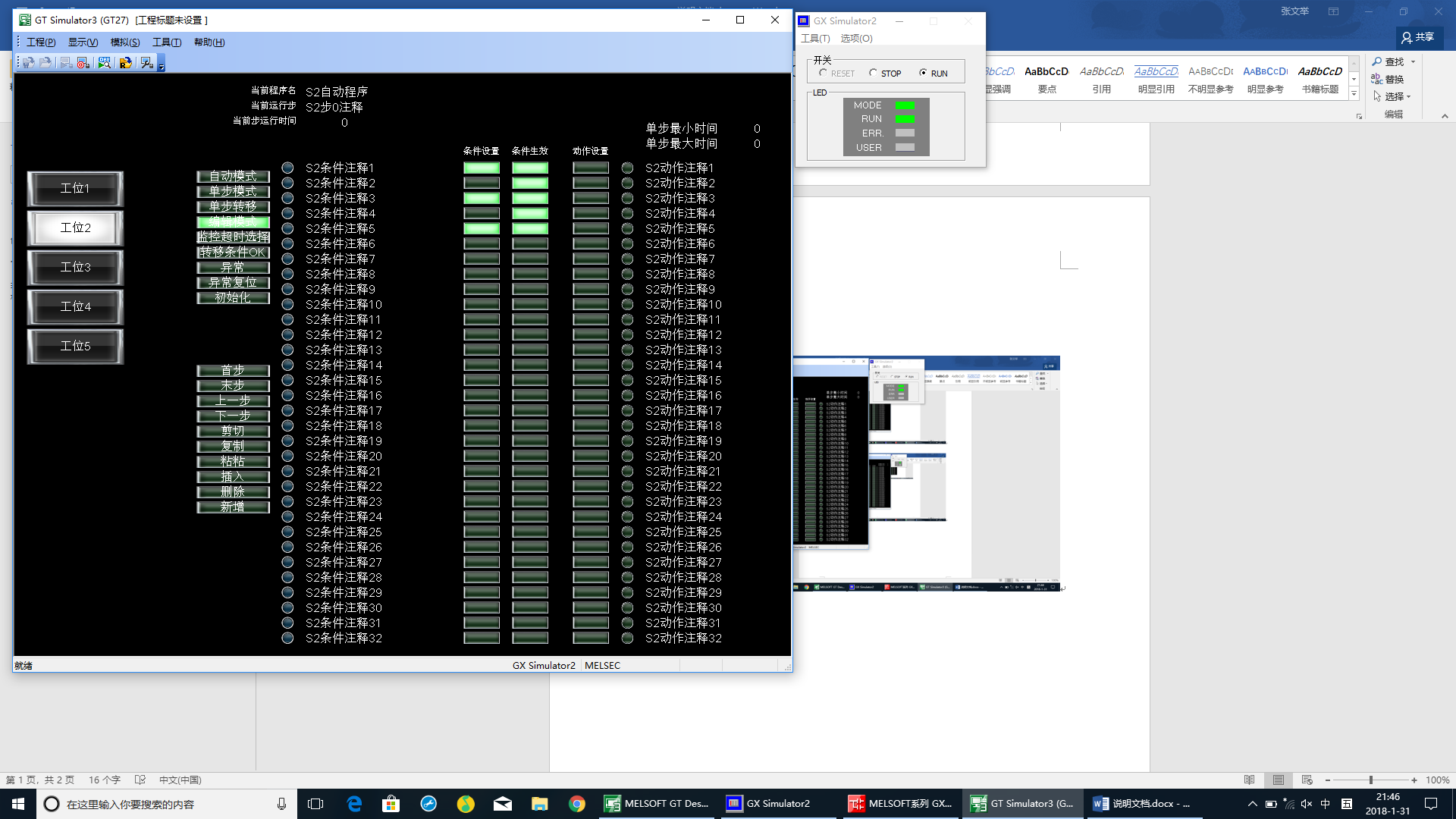This screenshot has height=819, width=1456.
Task: Open the device monitor toolbar icon
Action: pos(105,63)
